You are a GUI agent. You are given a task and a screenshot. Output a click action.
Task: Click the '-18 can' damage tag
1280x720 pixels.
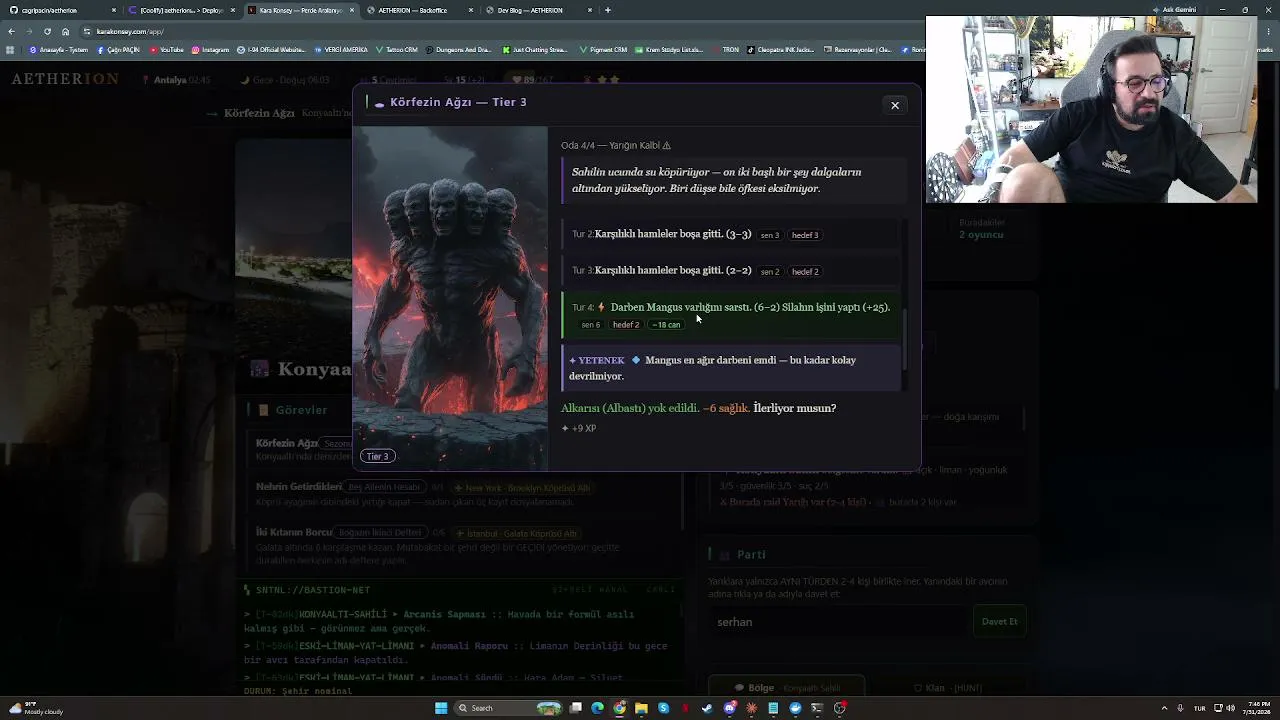tap(666, 325)
